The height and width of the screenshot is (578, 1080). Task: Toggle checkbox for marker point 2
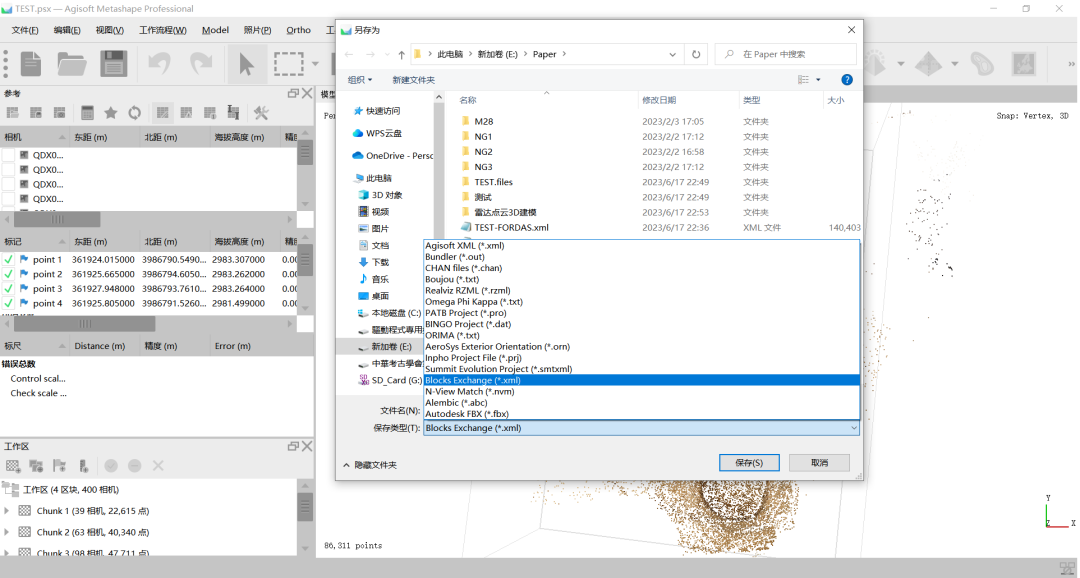pyautogui.click(x=8, y=274)
